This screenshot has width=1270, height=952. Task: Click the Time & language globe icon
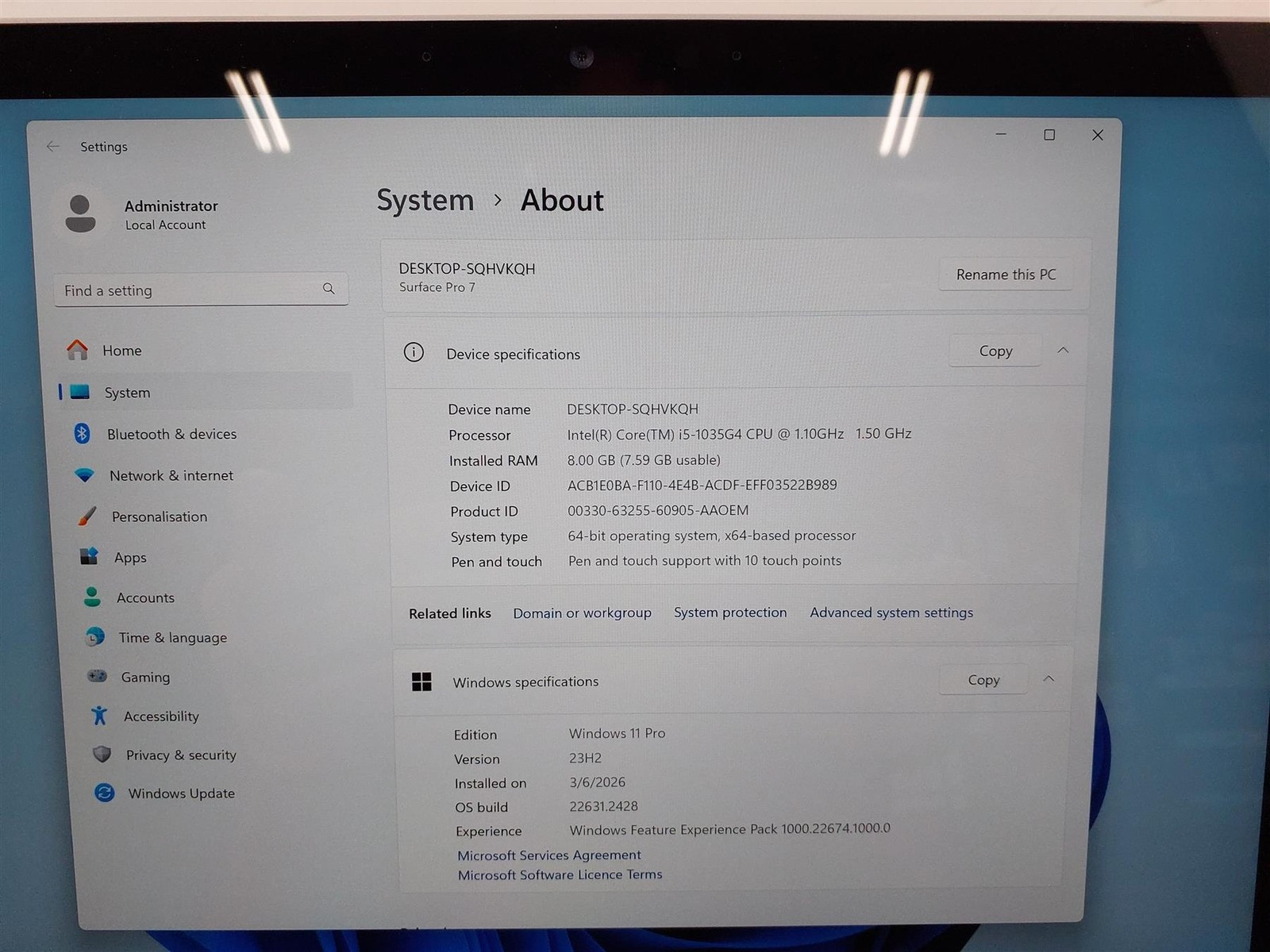(x=95, y=636)
